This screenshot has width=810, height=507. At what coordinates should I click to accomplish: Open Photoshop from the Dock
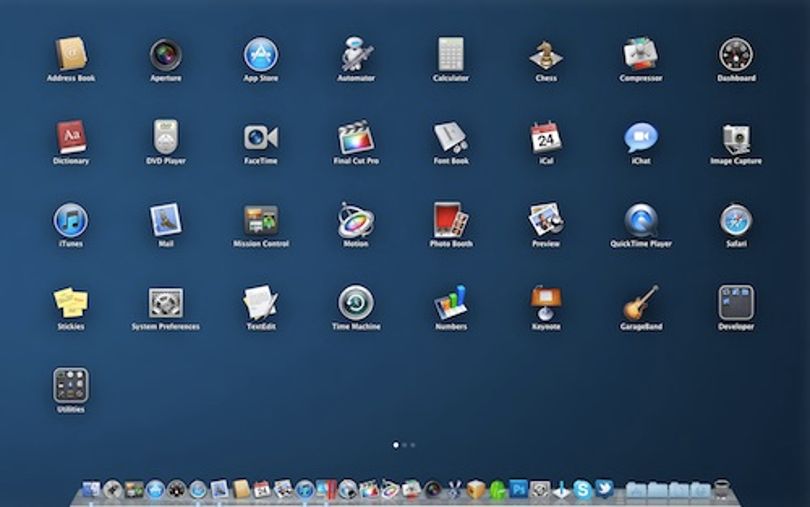tap(519, 489)
